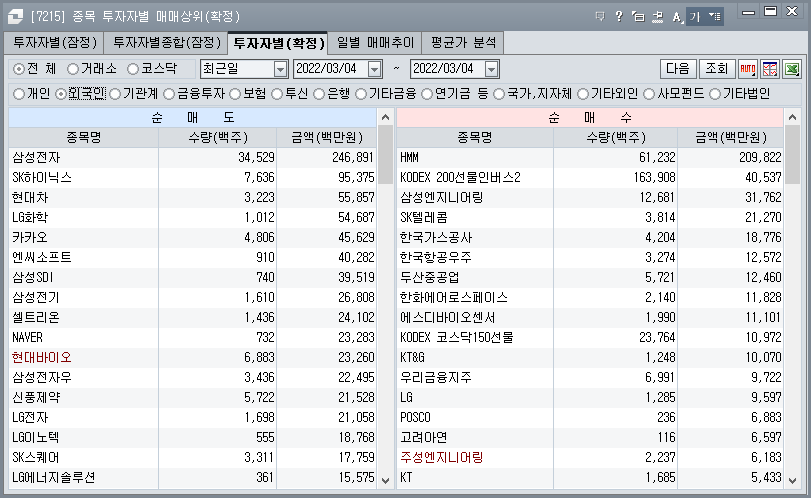
Task: Switch to the 평균가 분석 tab
Action: pyautogui.click(x=463, y=42)
